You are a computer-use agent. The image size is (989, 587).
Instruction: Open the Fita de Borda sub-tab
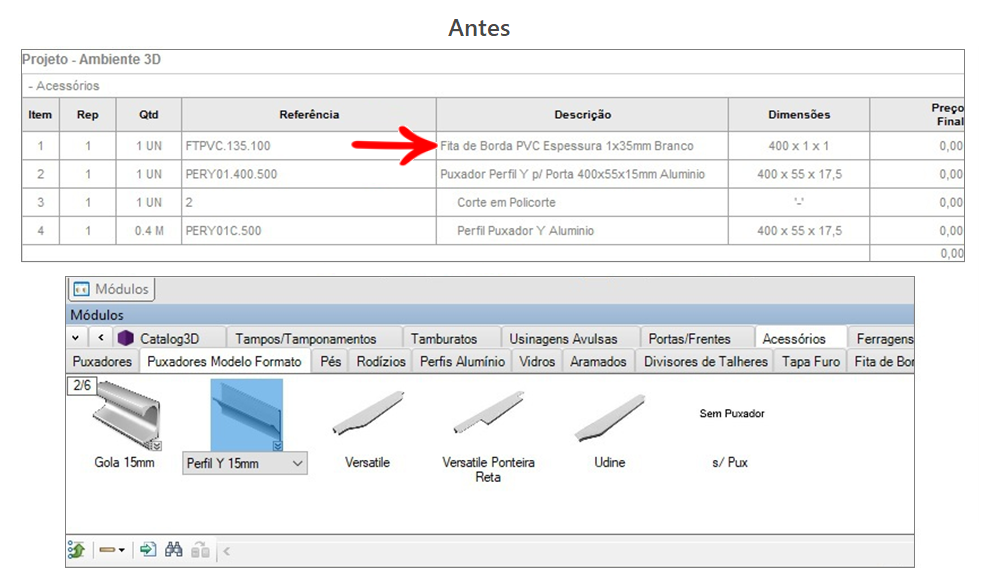[x=884, y=362]
